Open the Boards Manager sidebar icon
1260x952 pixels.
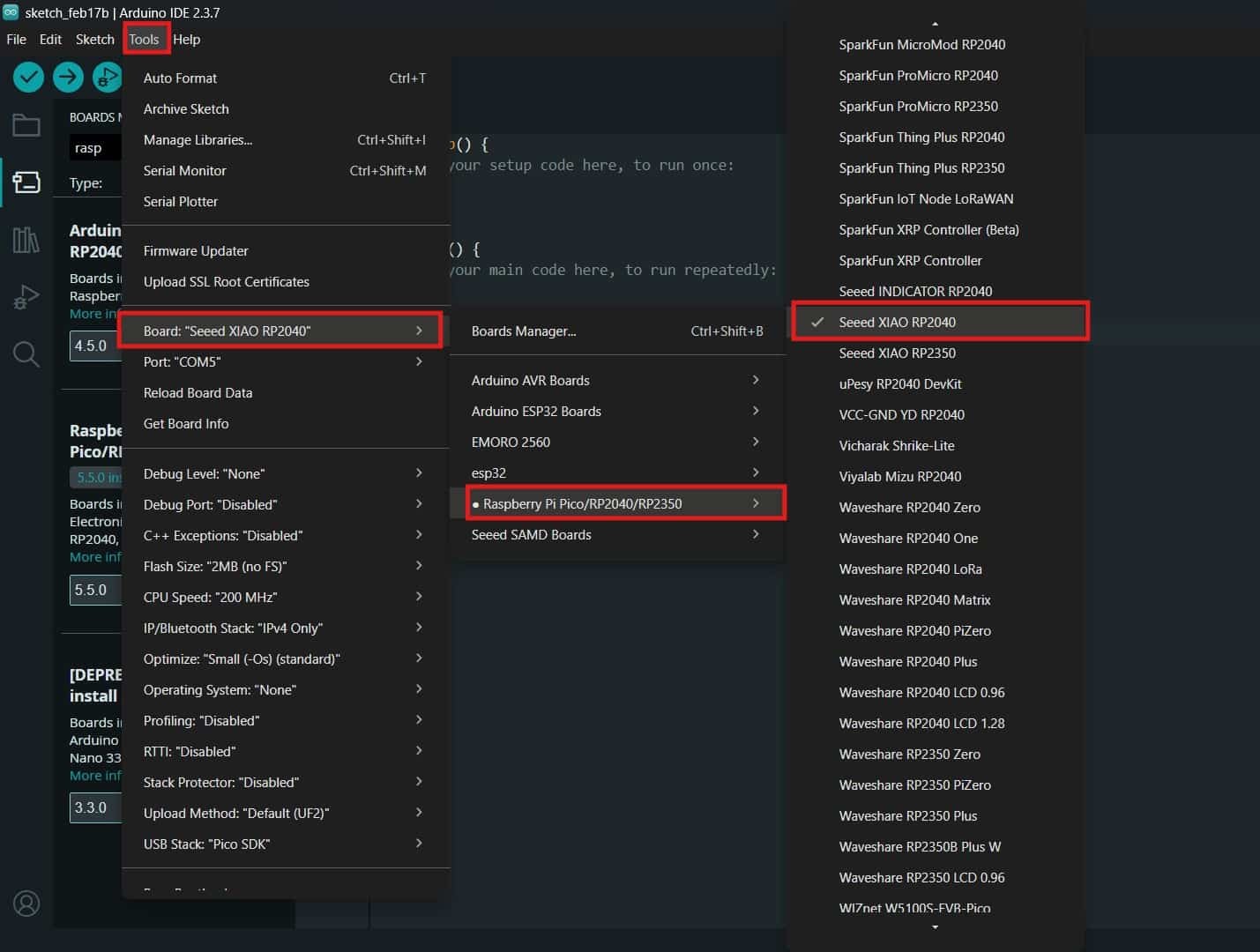(26, 182)
